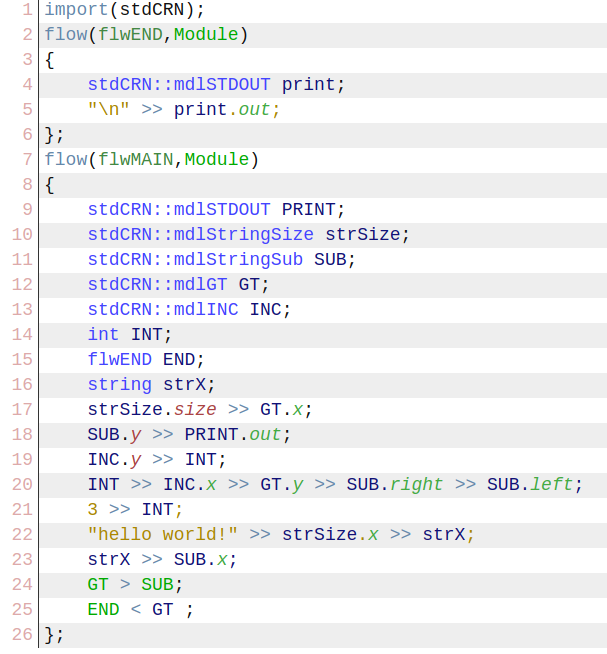Click 'Module' on line 2
Image resolution: width=607 pixels, height=654 pixels.
pyautogui.click(x=206, y=35)
